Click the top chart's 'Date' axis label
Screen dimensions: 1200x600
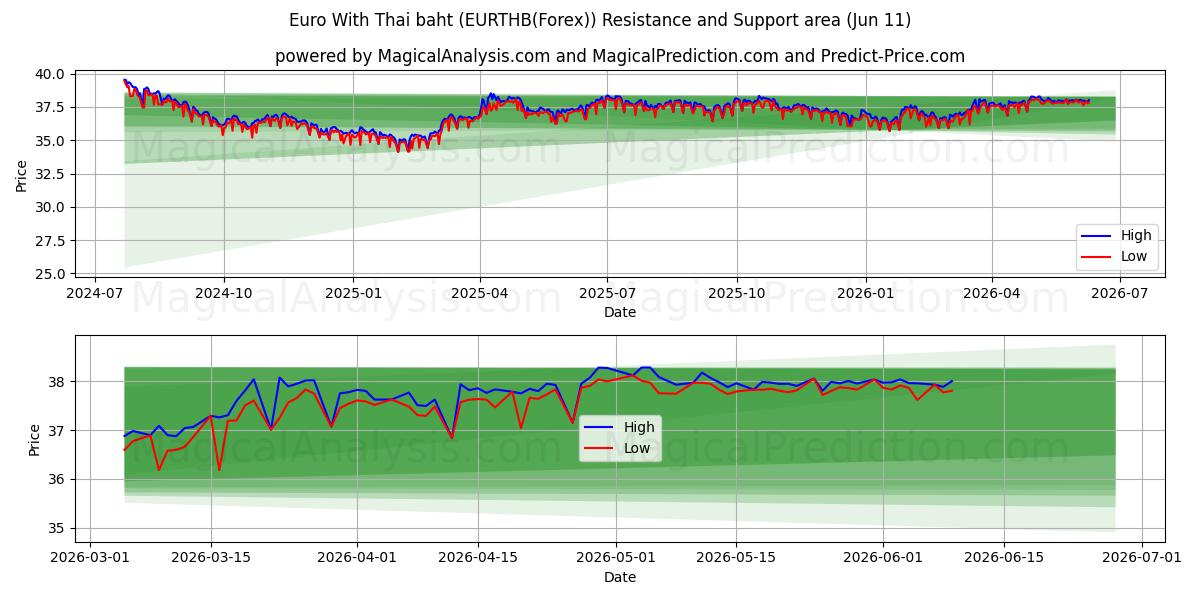click(x=620, y=312)
